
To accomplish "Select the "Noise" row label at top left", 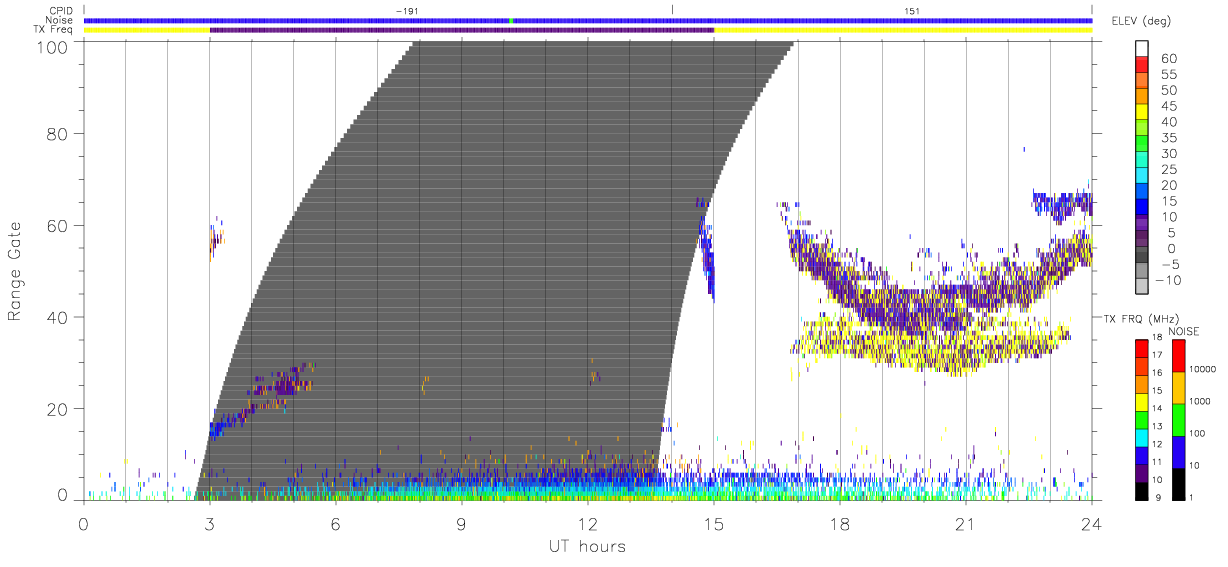I will pyautogui.click(x=60, y=20).
